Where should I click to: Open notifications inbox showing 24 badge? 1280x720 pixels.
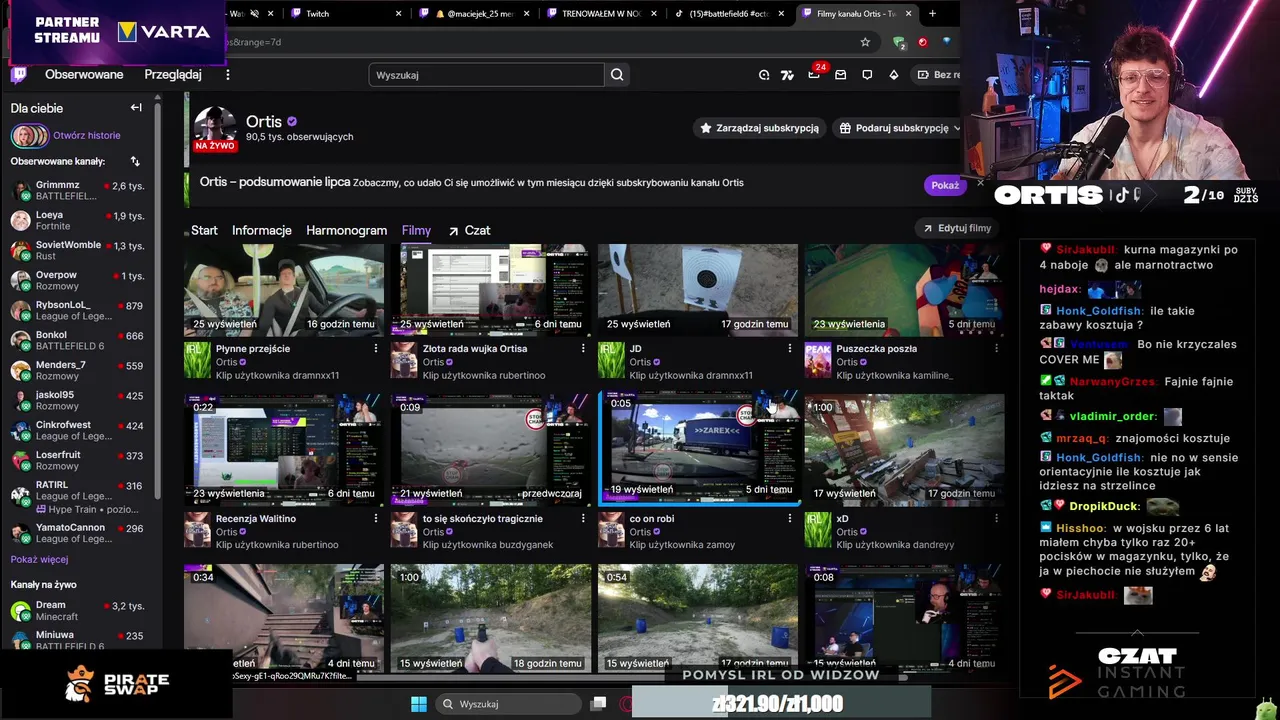(x=815, y=75)
